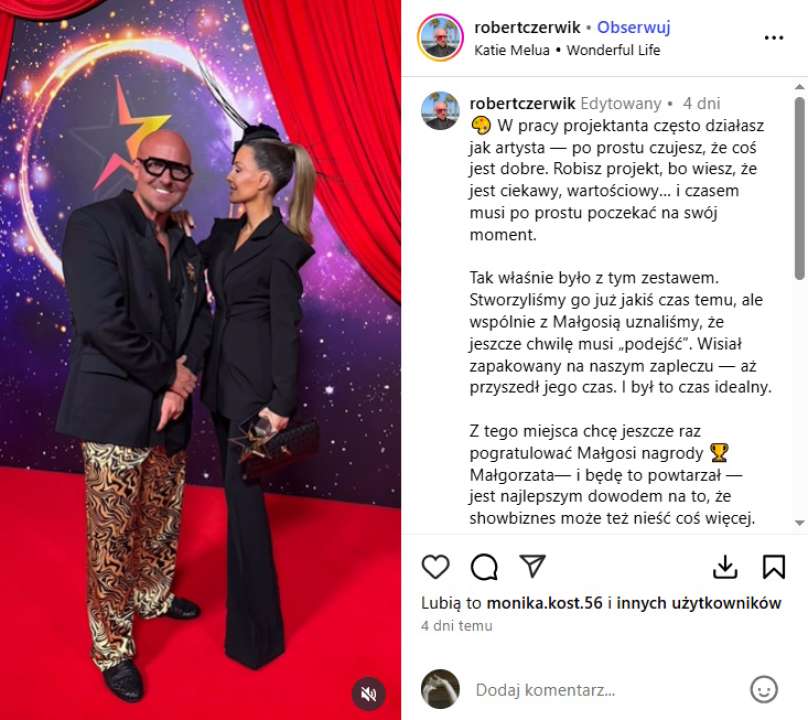The image size is (808, 720).
Task: Click caption scrollbar down arrow
Action: click(x=800, y=523)
